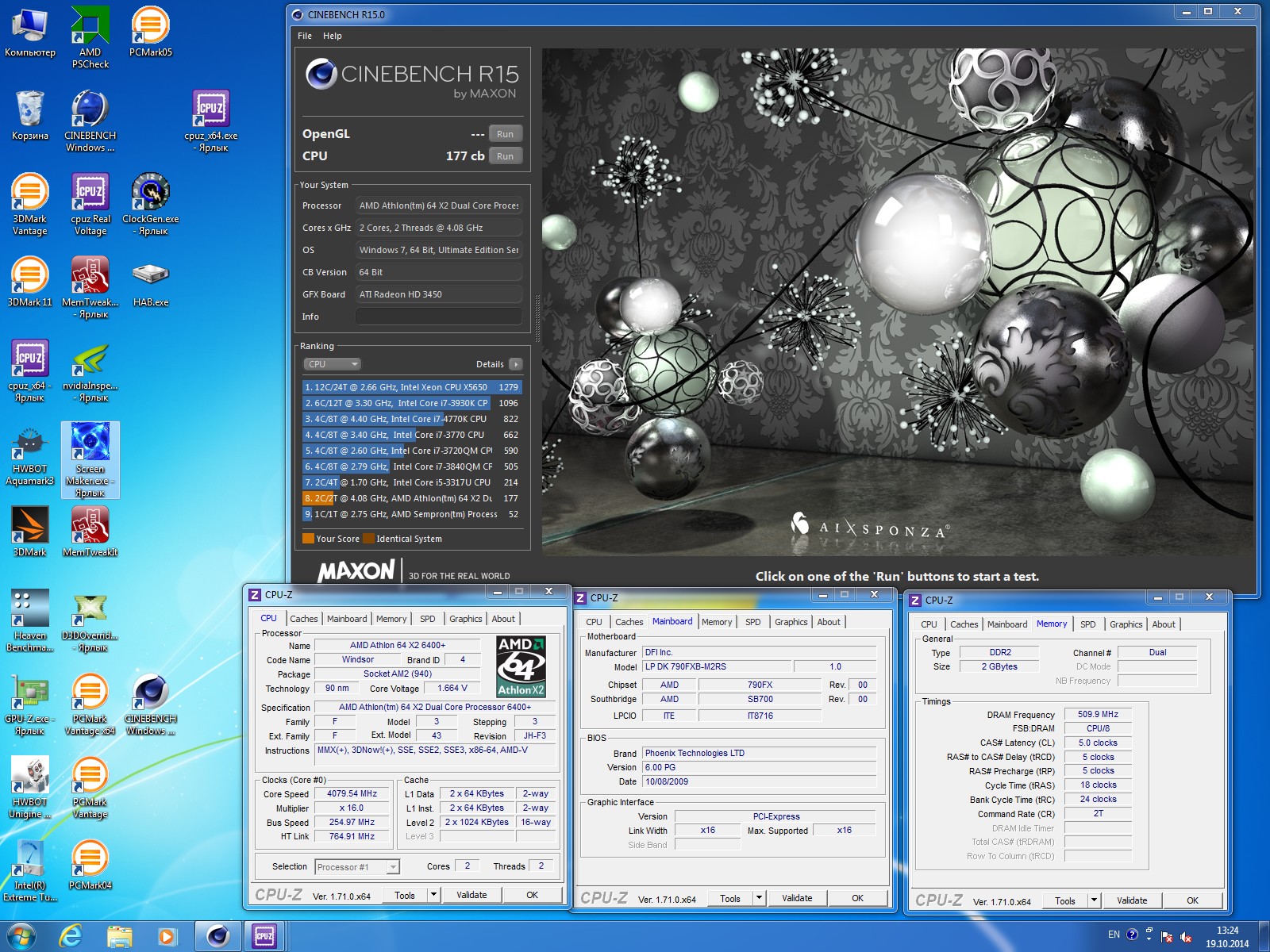Open the Cinebench Help menu
This screenshot has width=1270, height=952.
[x=333, y=36]
